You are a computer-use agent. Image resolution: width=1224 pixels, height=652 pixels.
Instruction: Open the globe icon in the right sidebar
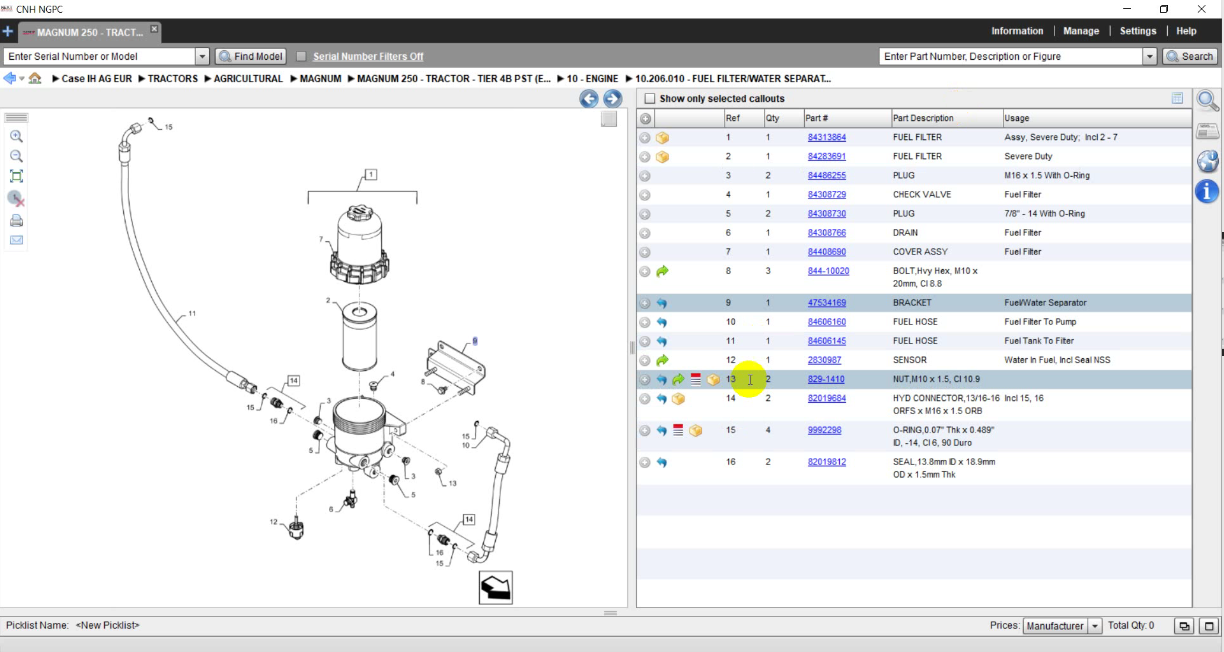tap(1208, 161)
